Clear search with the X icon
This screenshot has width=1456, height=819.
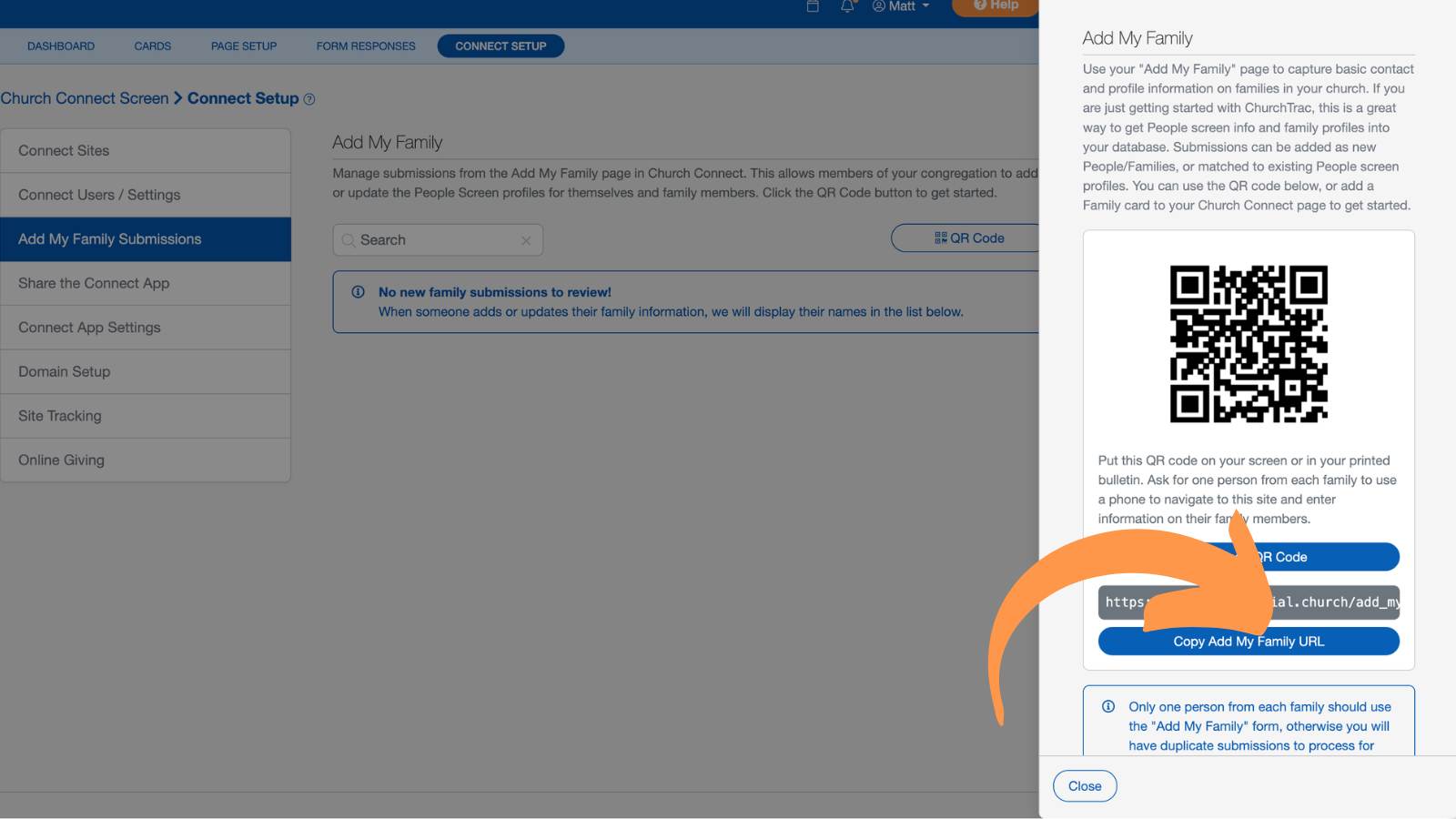(x=526, y=240)
